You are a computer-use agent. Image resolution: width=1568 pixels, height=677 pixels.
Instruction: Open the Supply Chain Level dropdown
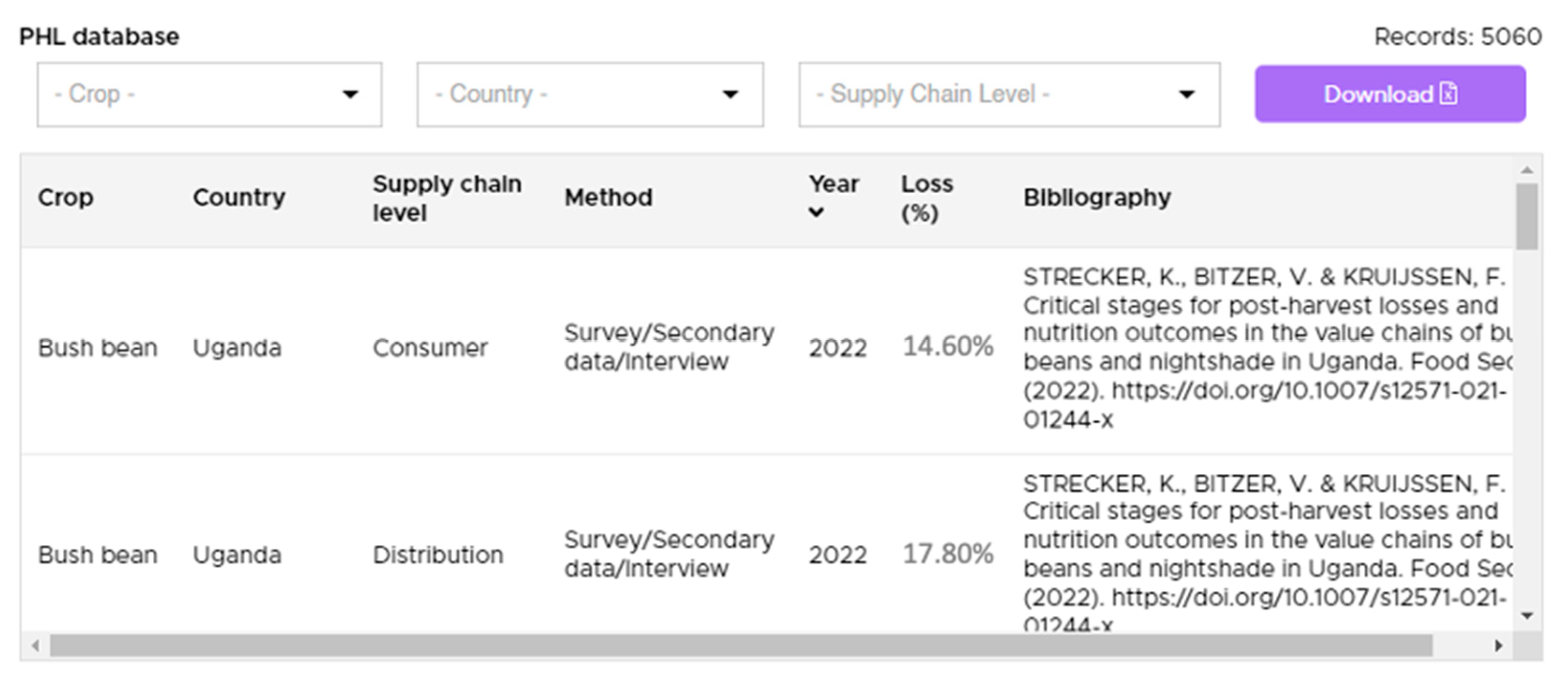1008,94
